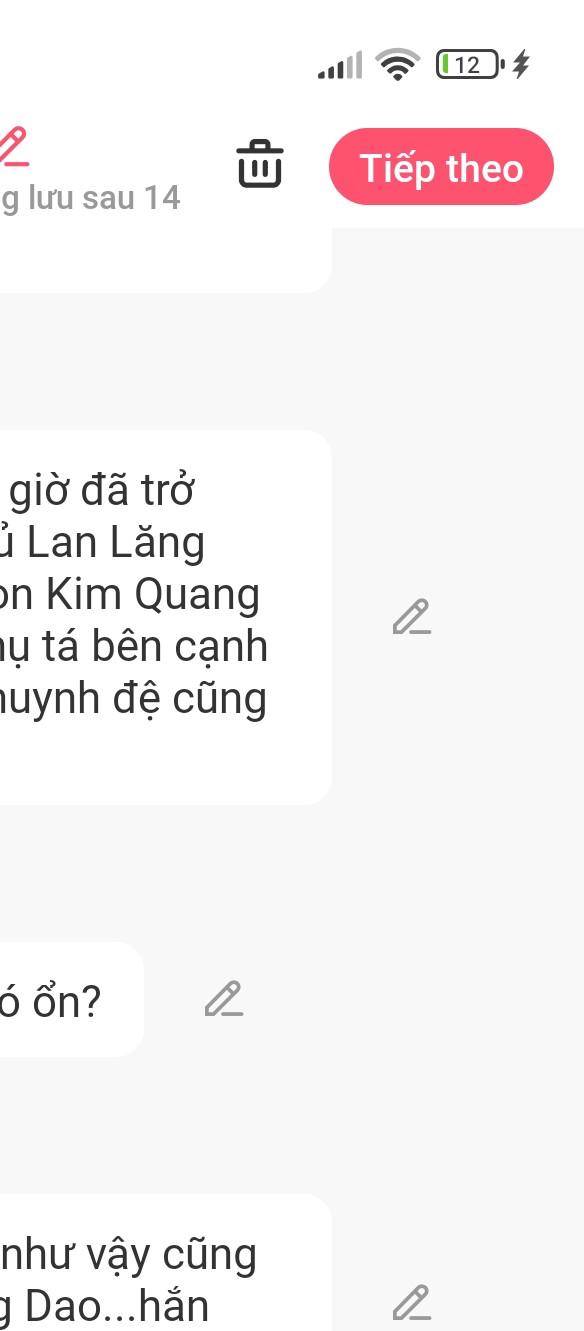The image size is (584, 1331).
Task: Tap the charging lightning bolt icon
Action: tap(520, 65)
